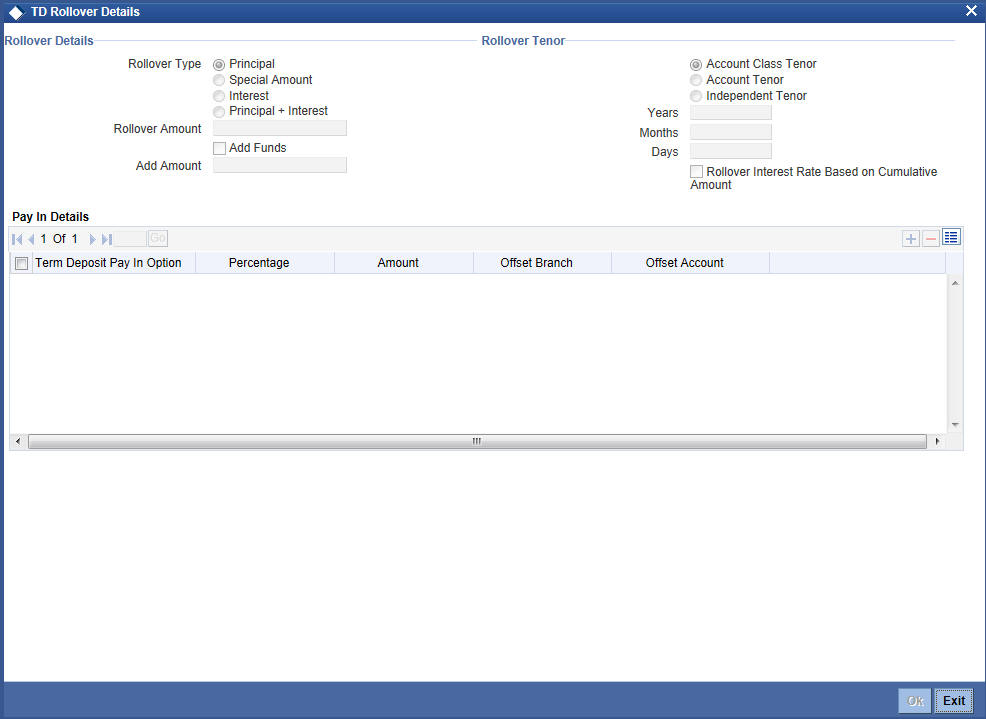This screenshot has height=719, width=986.
Task: Select Special Amount rollover type
Action: click(x=219, y=81)
